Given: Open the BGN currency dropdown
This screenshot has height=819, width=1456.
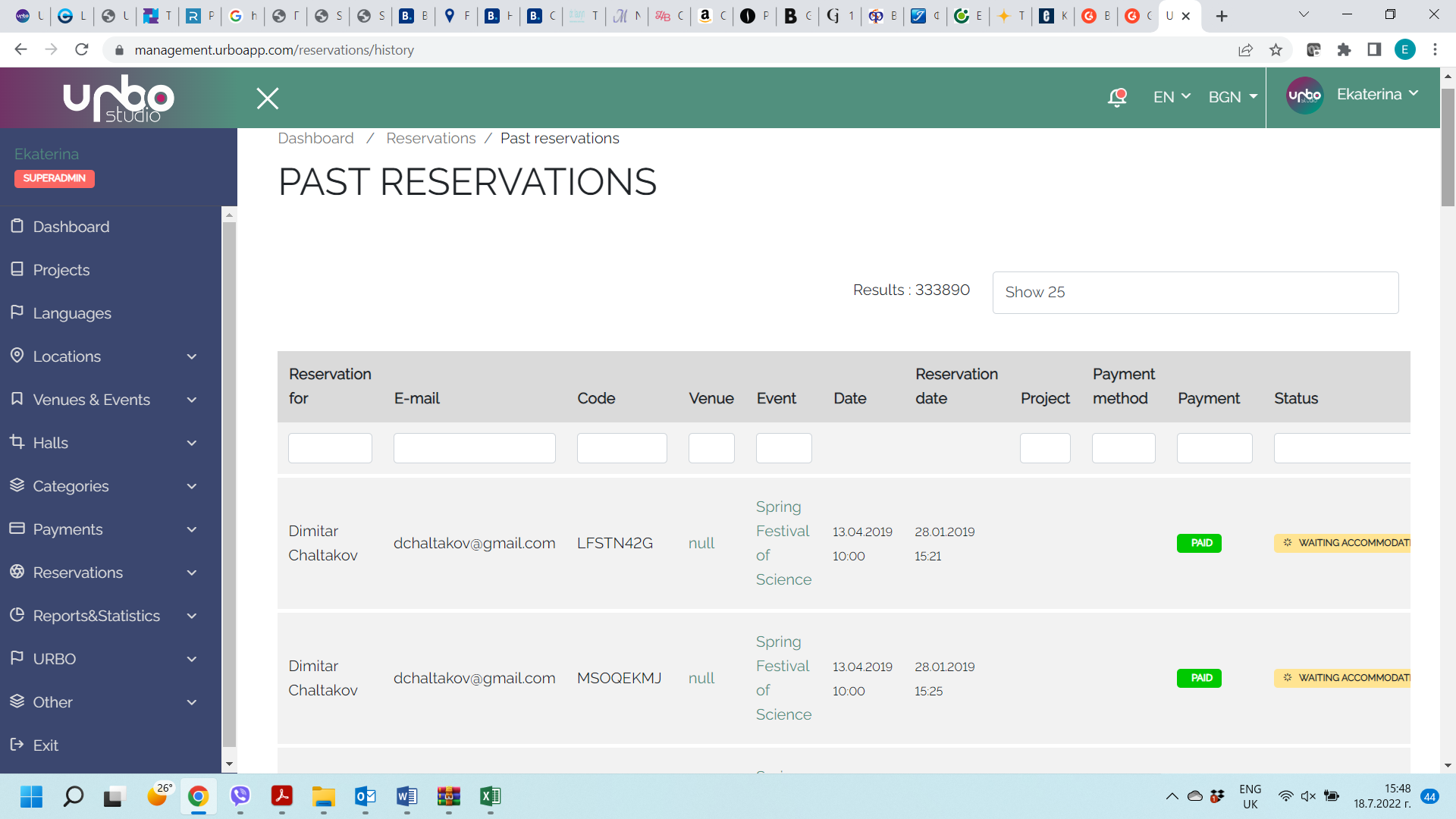Looking at the screenshot, I should (x=1232, y=97).
